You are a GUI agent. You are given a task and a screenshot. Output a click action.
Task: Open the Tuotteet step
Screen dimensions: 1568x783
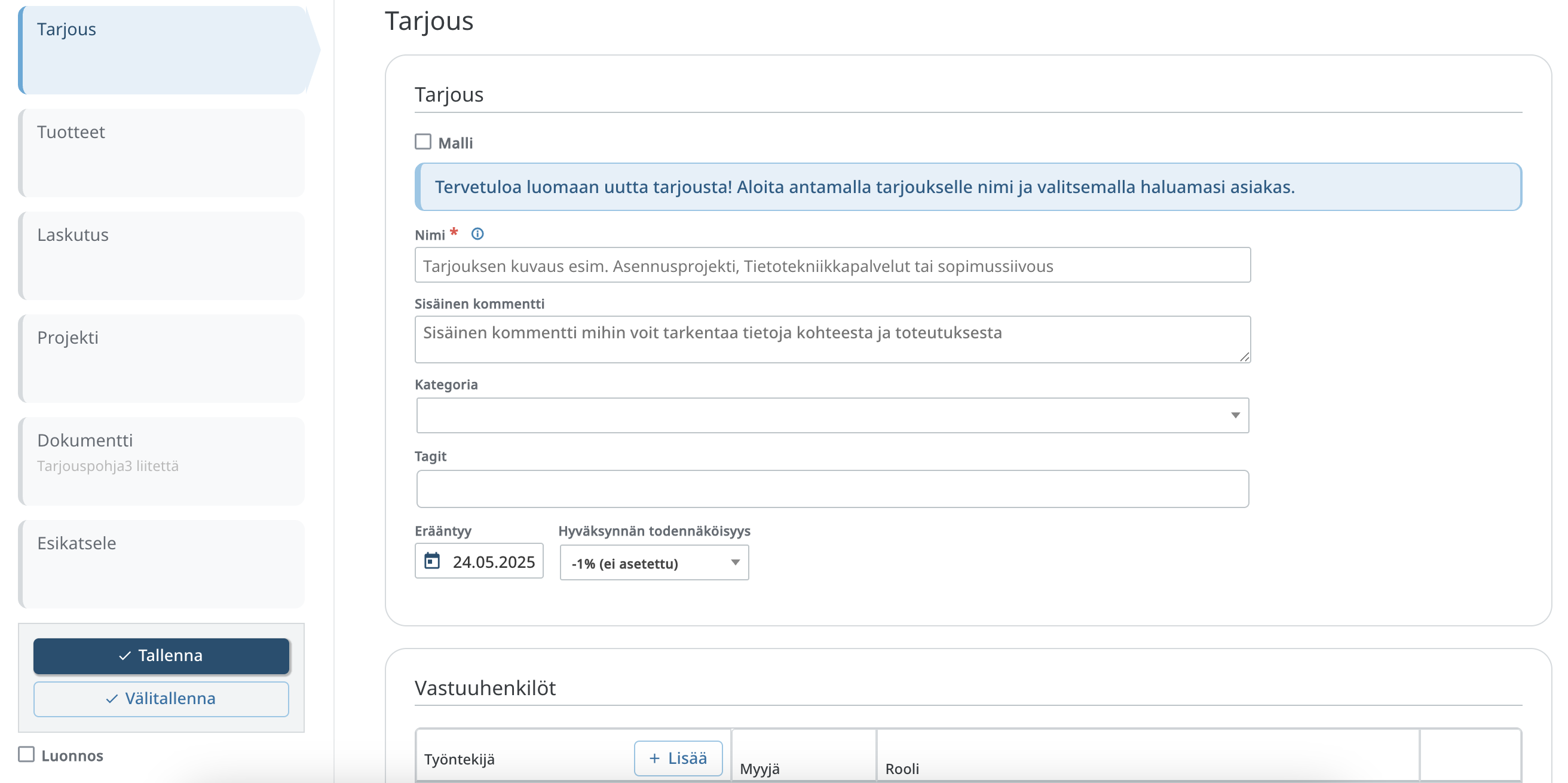pyautogui.click(x=162, y=152)
